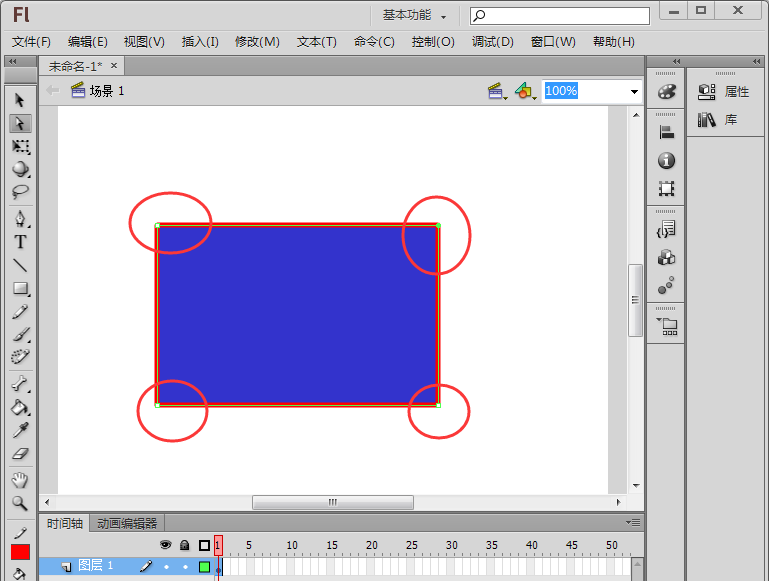Open the Info panel icon
This screenshot has height=581, width=769.
click(666, 160)
